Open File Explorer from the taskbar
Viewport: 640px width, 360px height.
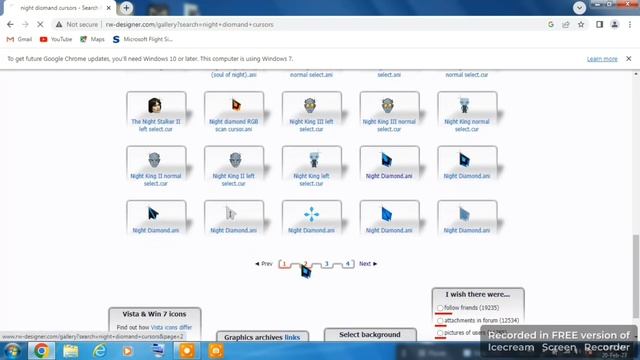coord(71,351)
